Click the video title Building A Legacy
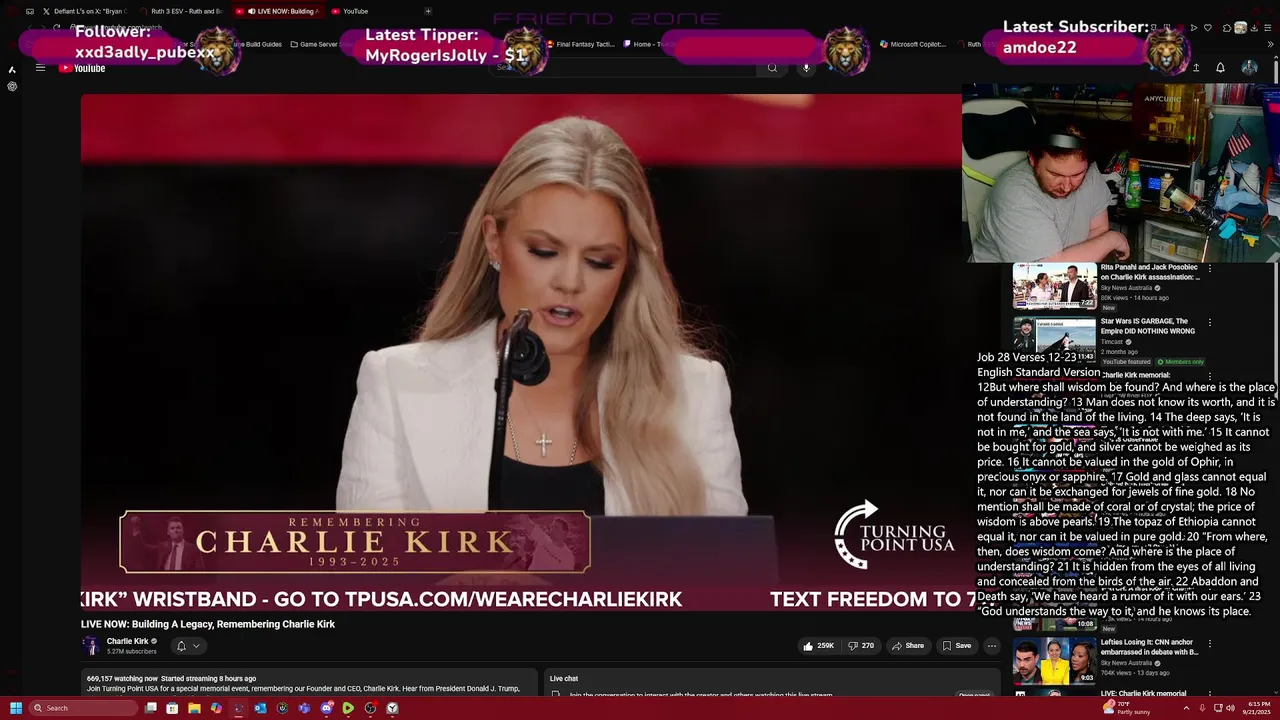 (x=208, y=624)
